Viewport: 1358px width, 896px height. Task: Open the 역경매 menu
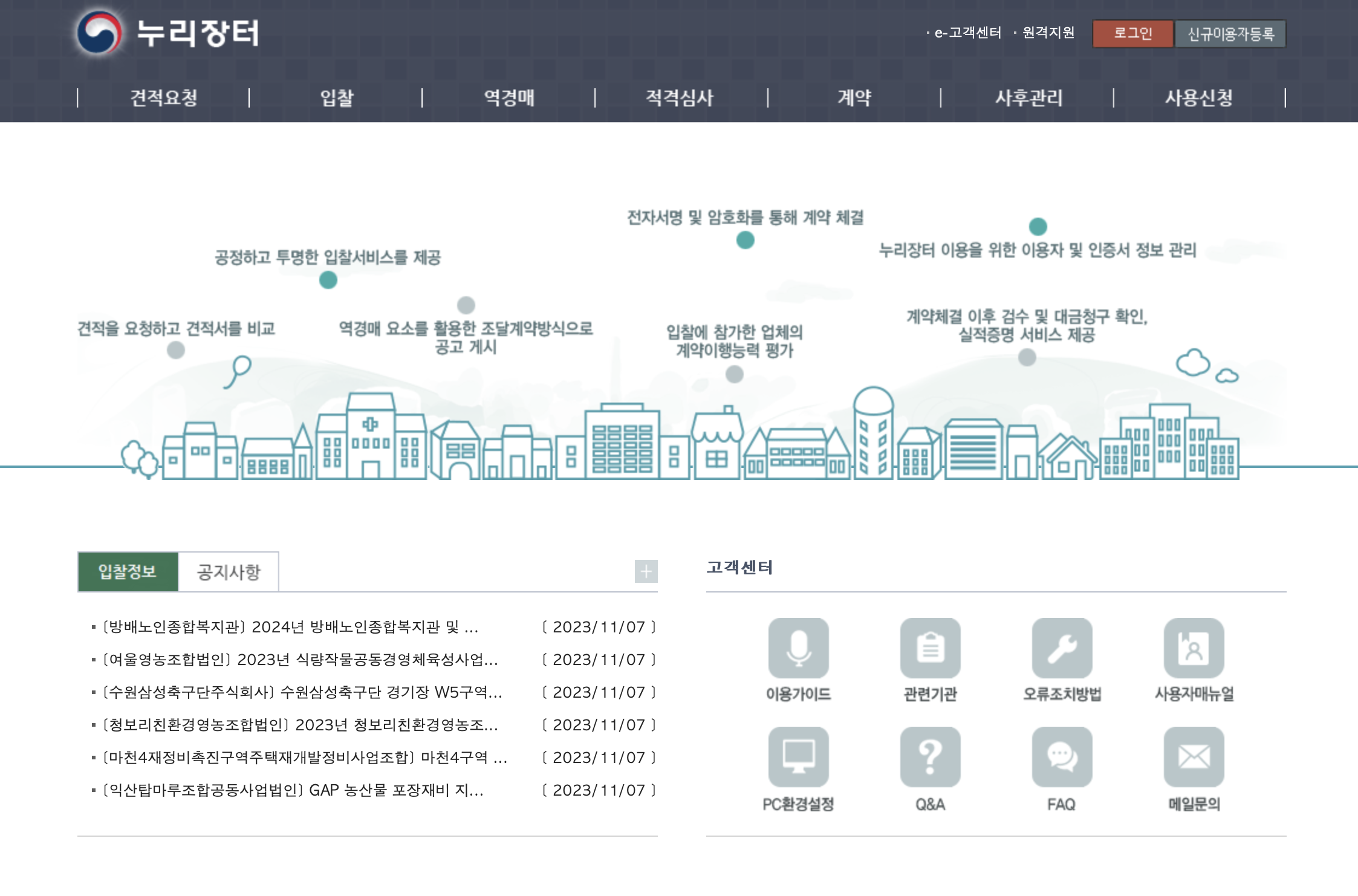508,98
